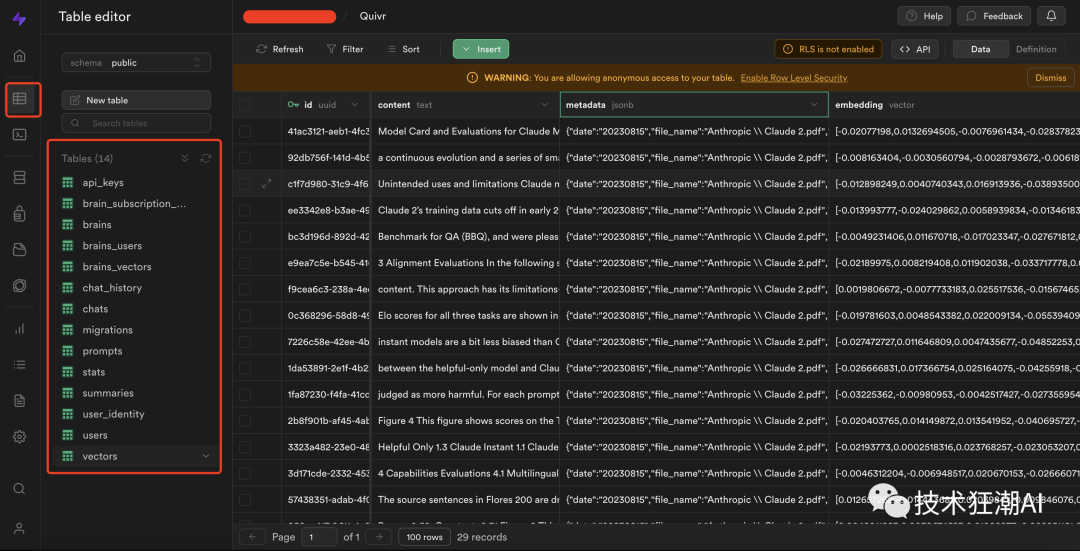Open the Storage sidebar icon
The height and width of the screenshot is (551, 1080).
pyautogui.click(x=19, y=249)
